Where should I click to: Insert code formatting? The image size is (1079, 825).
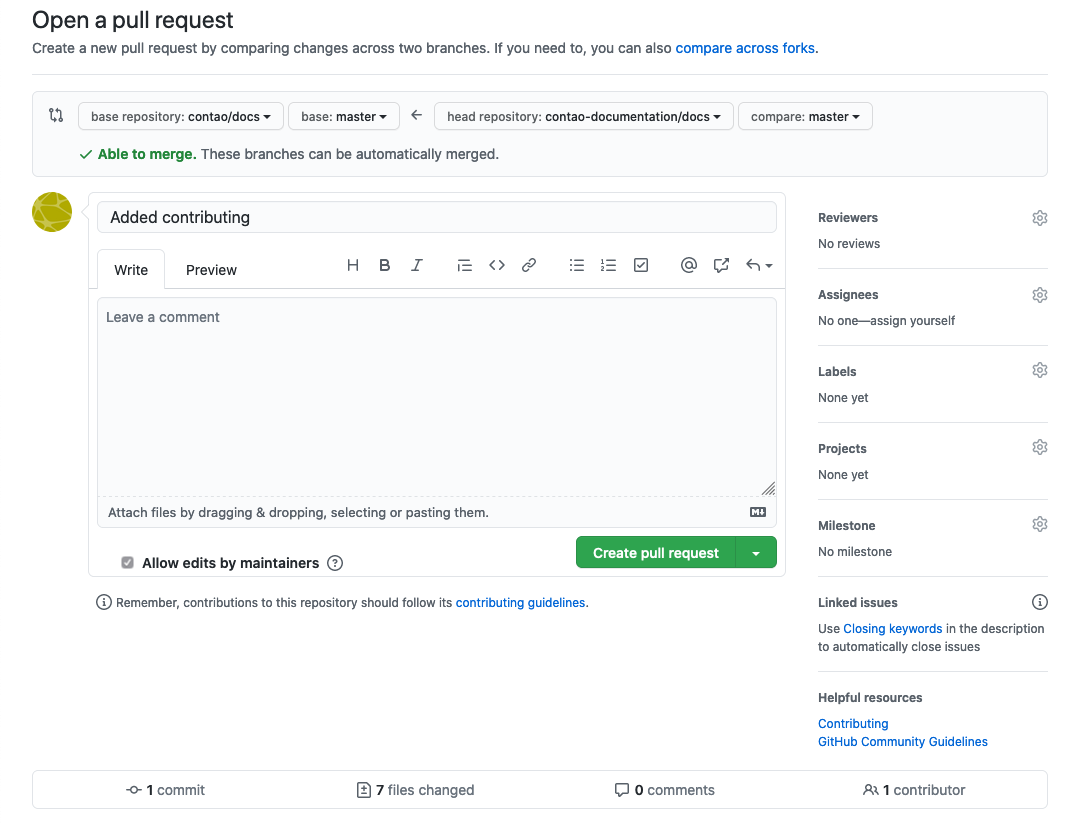click(497, 265)
